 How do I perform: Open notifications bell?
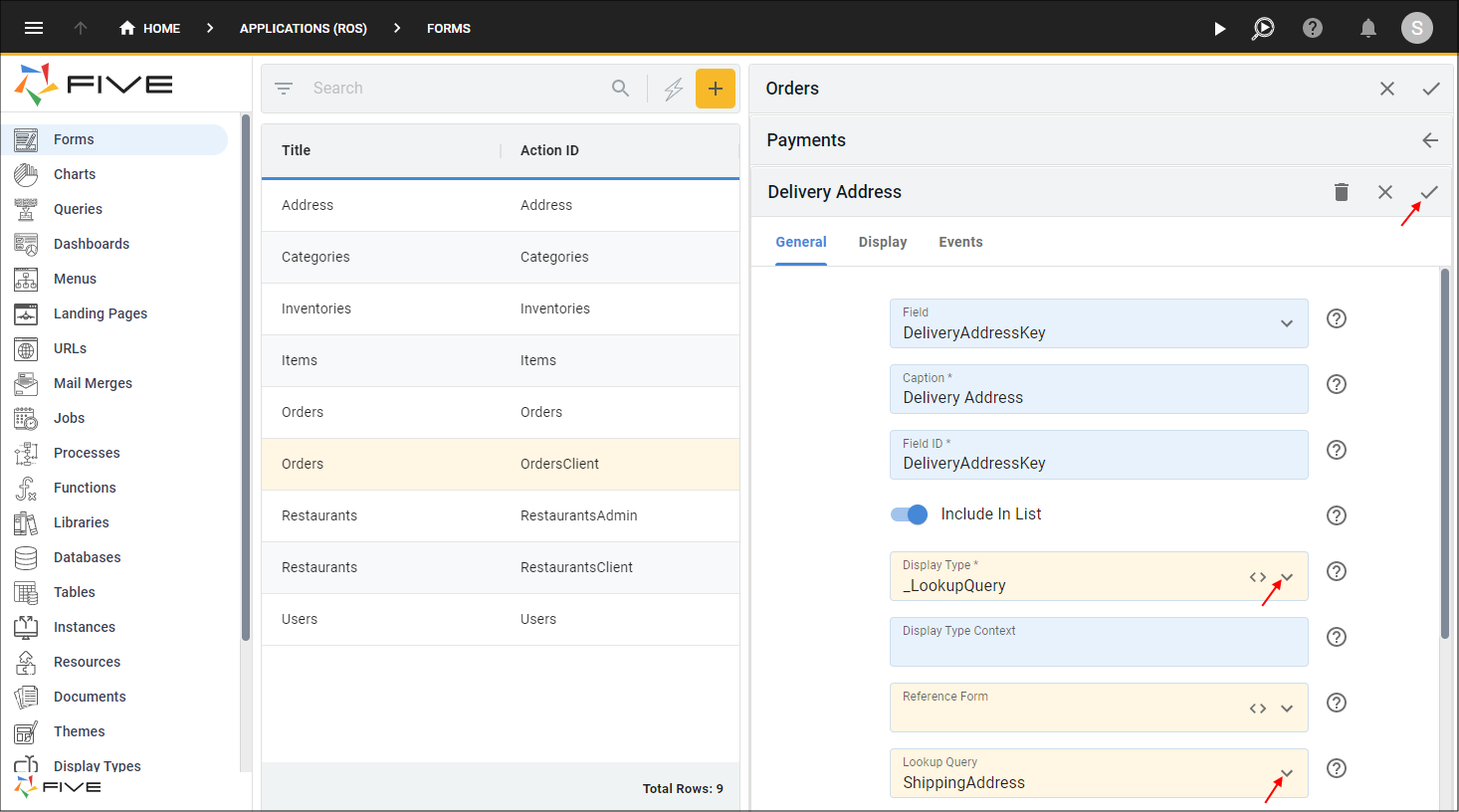1368,28
